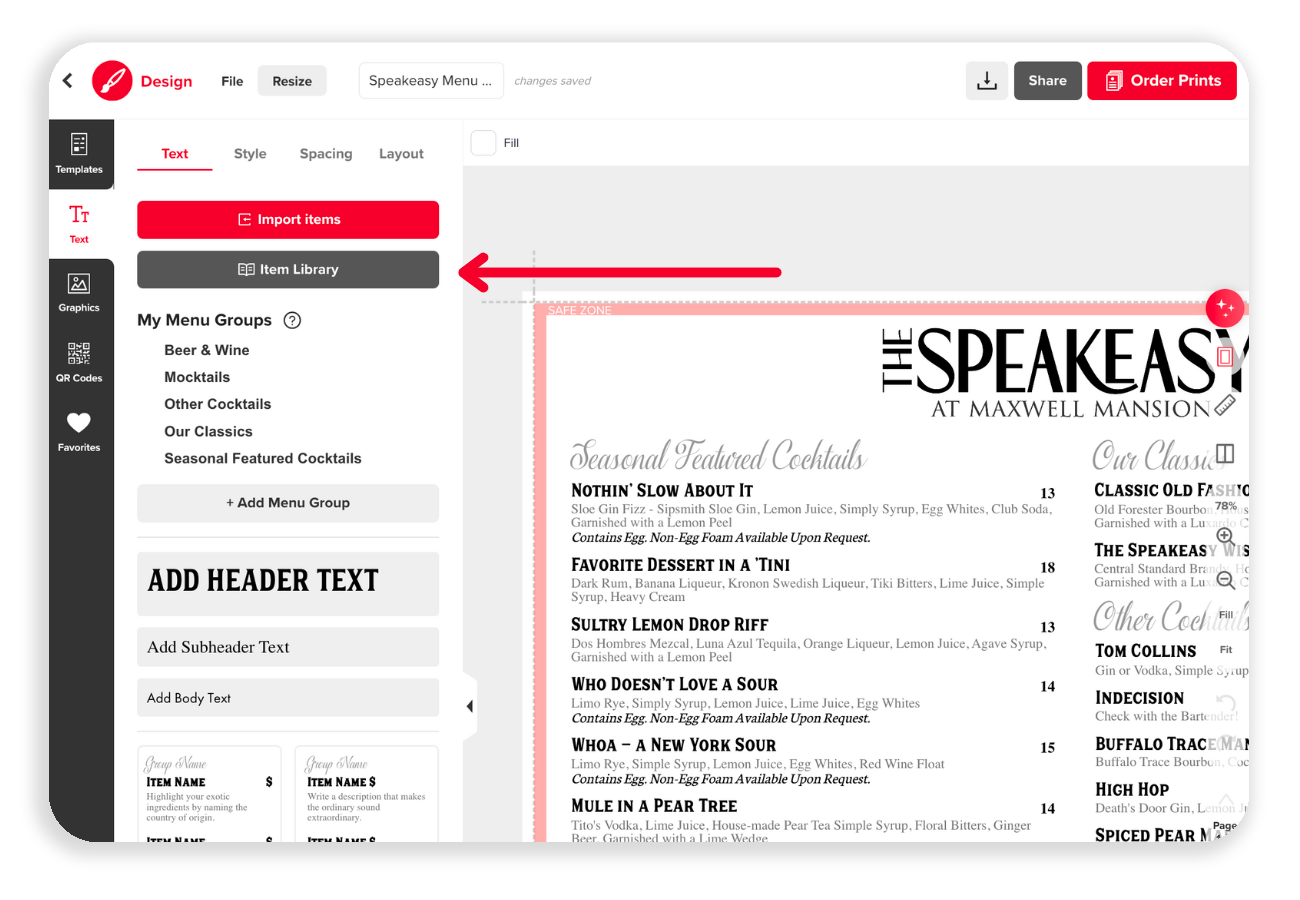Select the item layout with inline price
1300x900 pixels.
click(366, 795)
